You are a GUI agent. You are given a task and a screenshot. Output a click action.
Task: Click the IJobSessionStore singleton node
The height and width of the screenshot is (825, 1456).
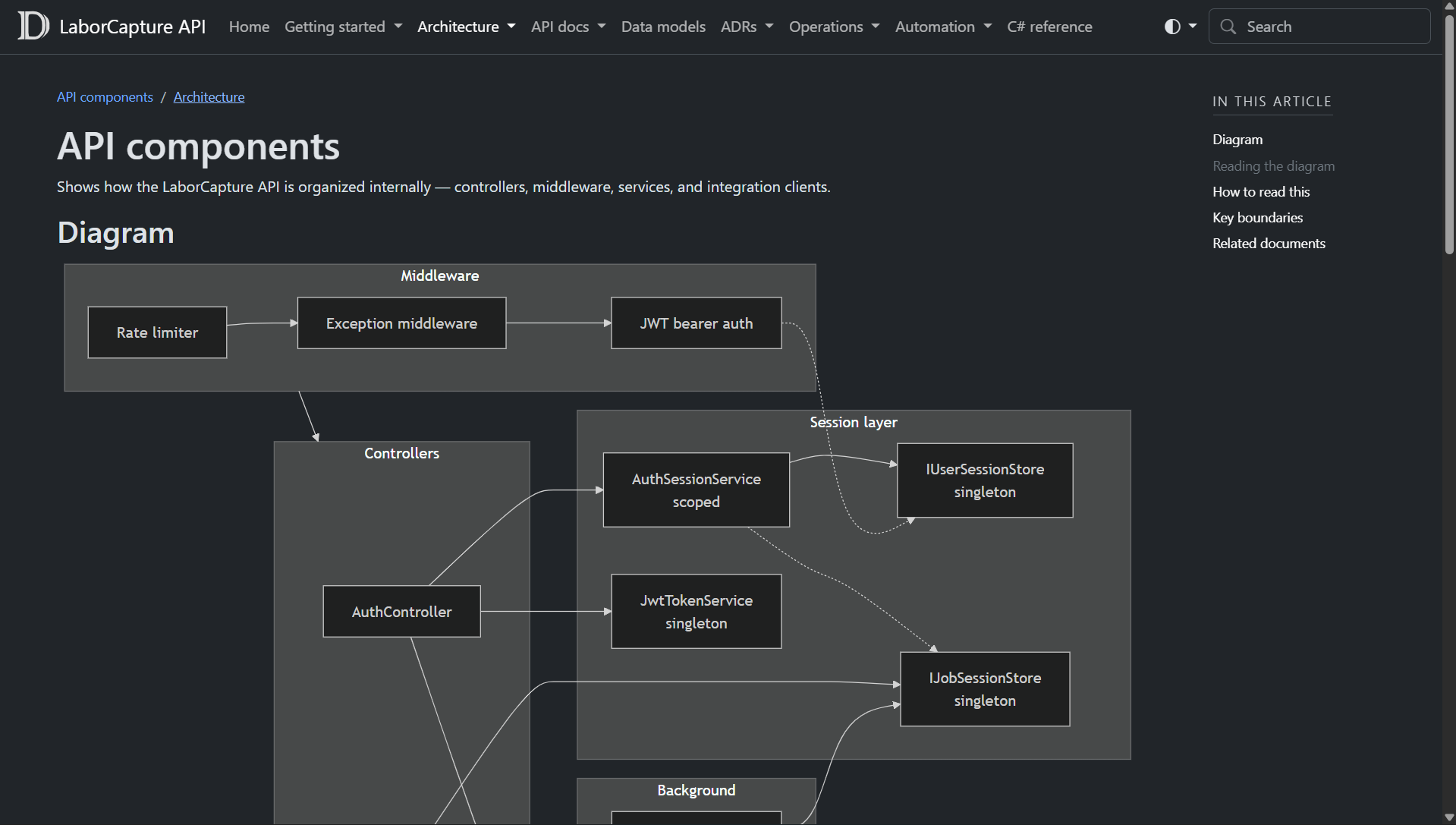coord(985,689)
